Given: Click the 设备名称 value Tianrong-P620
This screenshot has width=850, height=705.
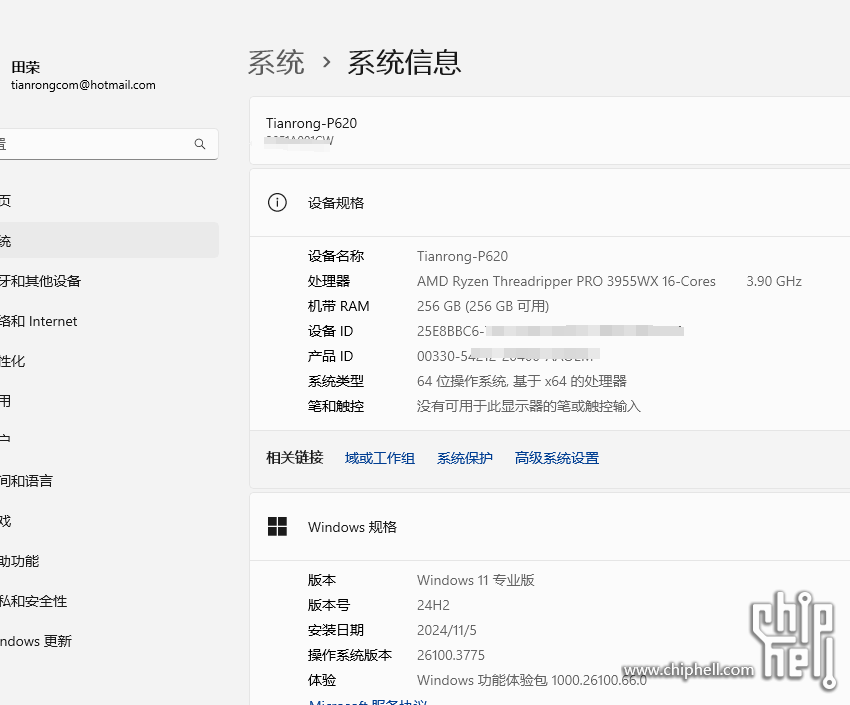Looking at the screenshot, I should 462,256.
